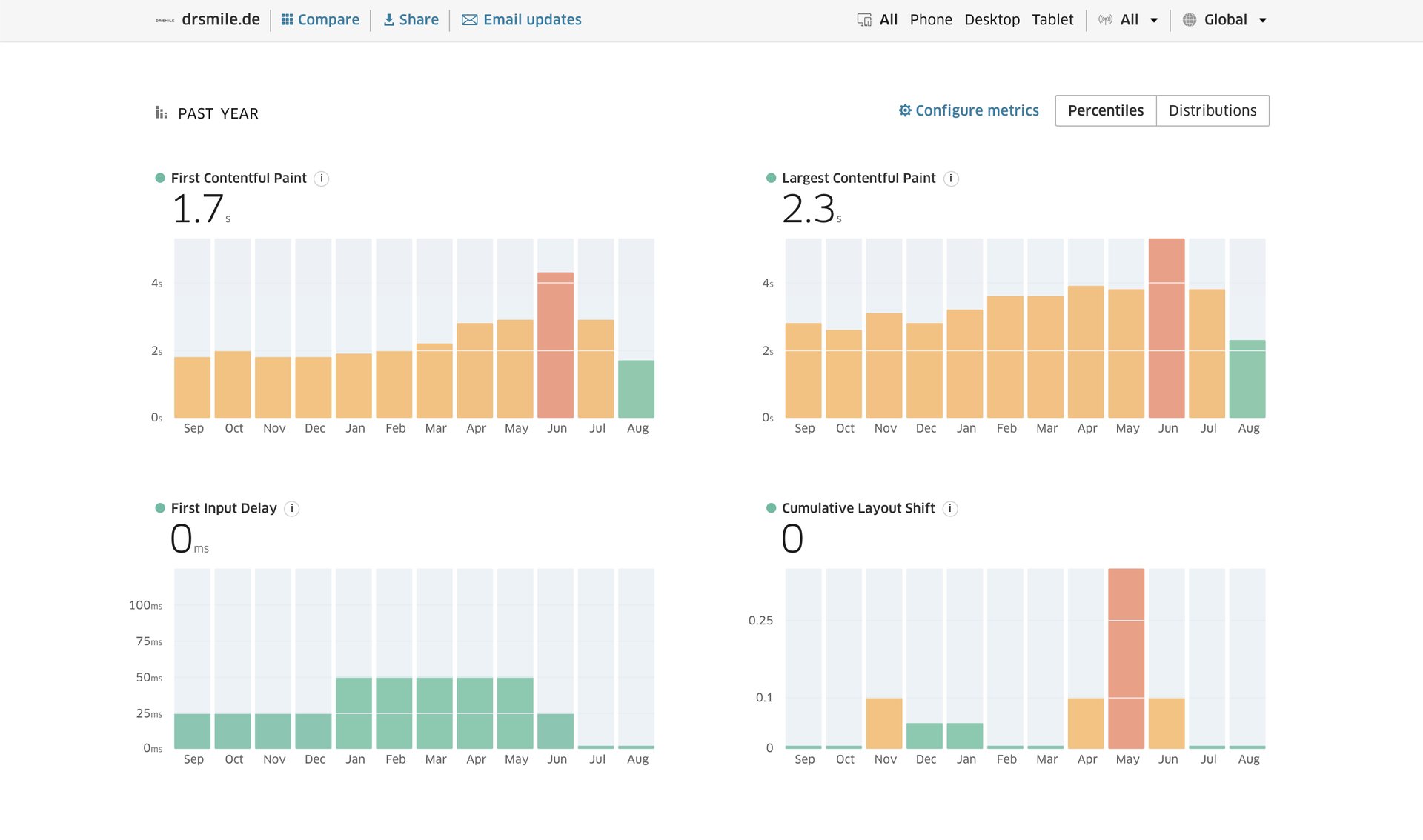This screenshot has height=840, width=1423.
Task: Open the Largest Contentful Paint info icon
Action: (x=951, y=179)
